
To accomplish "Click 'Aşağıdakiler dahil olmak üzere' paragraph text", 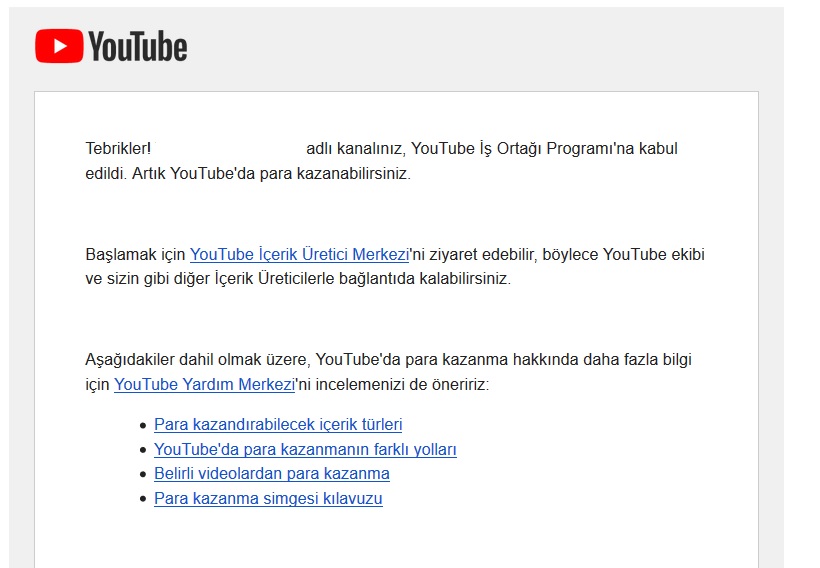I will [x=198, y=360].
